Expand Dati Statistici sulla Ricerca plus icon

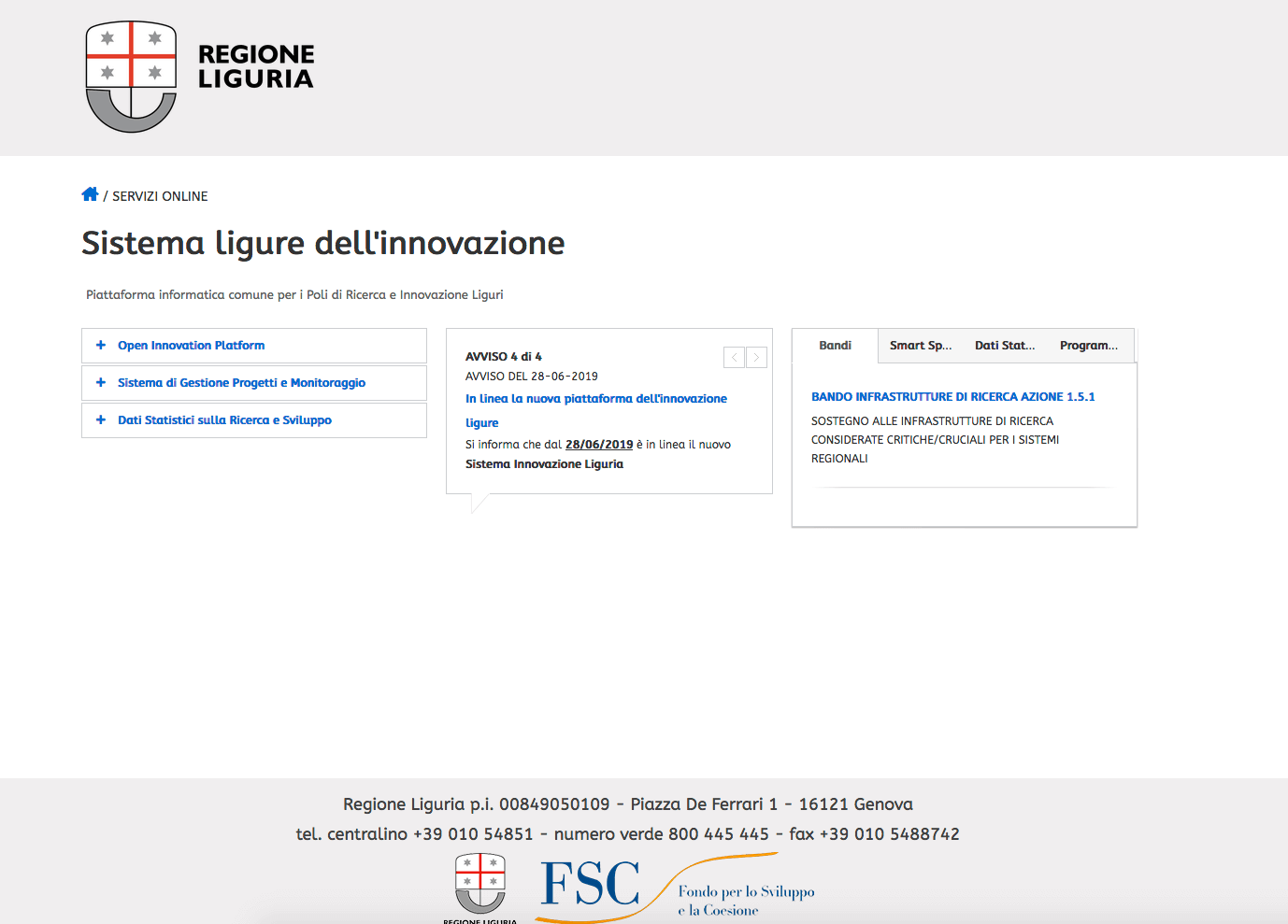coord(101,420)
